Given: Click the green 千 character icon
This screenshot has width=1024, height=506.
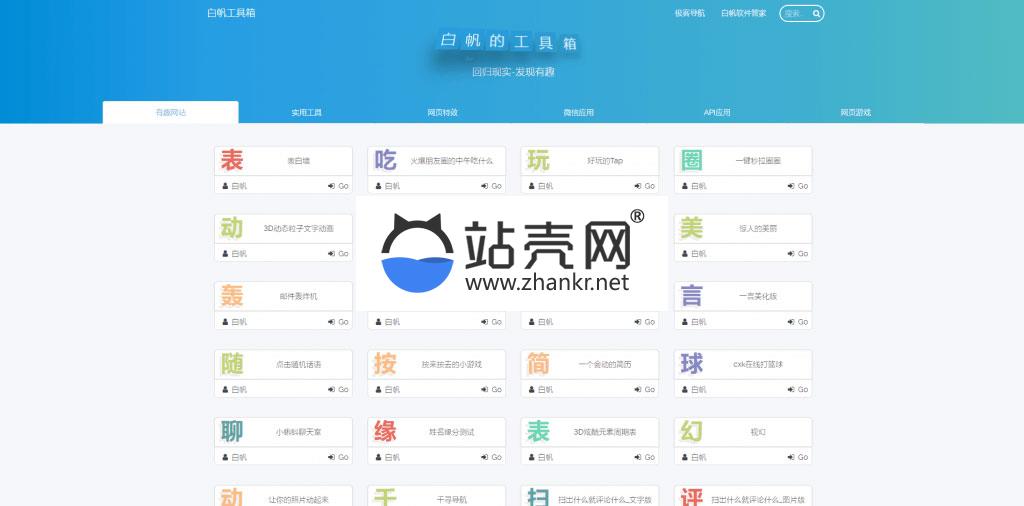Looking at the screenshot, I should pyautogui.click(x=385, y=498).
